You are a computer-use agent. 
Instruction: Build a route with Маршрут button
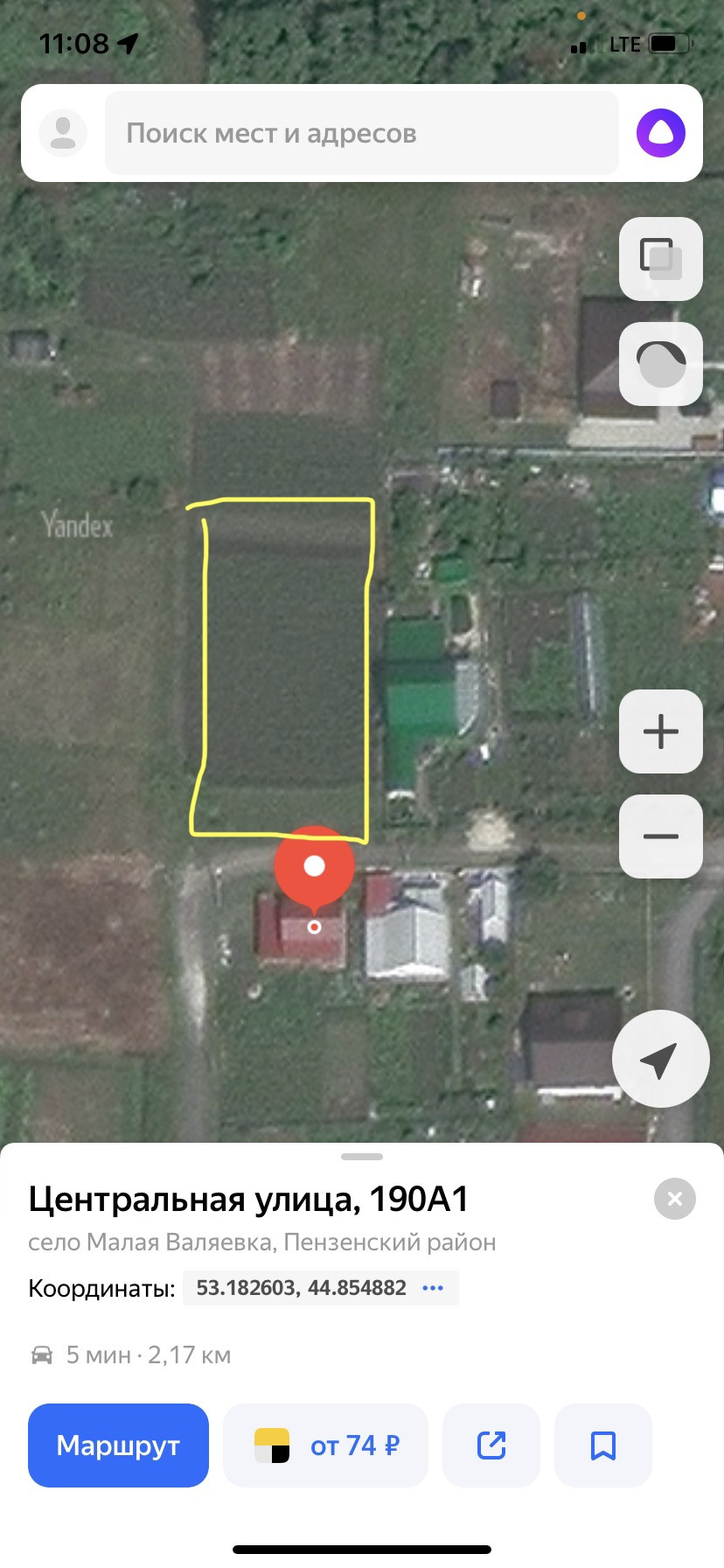pos(118,1445)
